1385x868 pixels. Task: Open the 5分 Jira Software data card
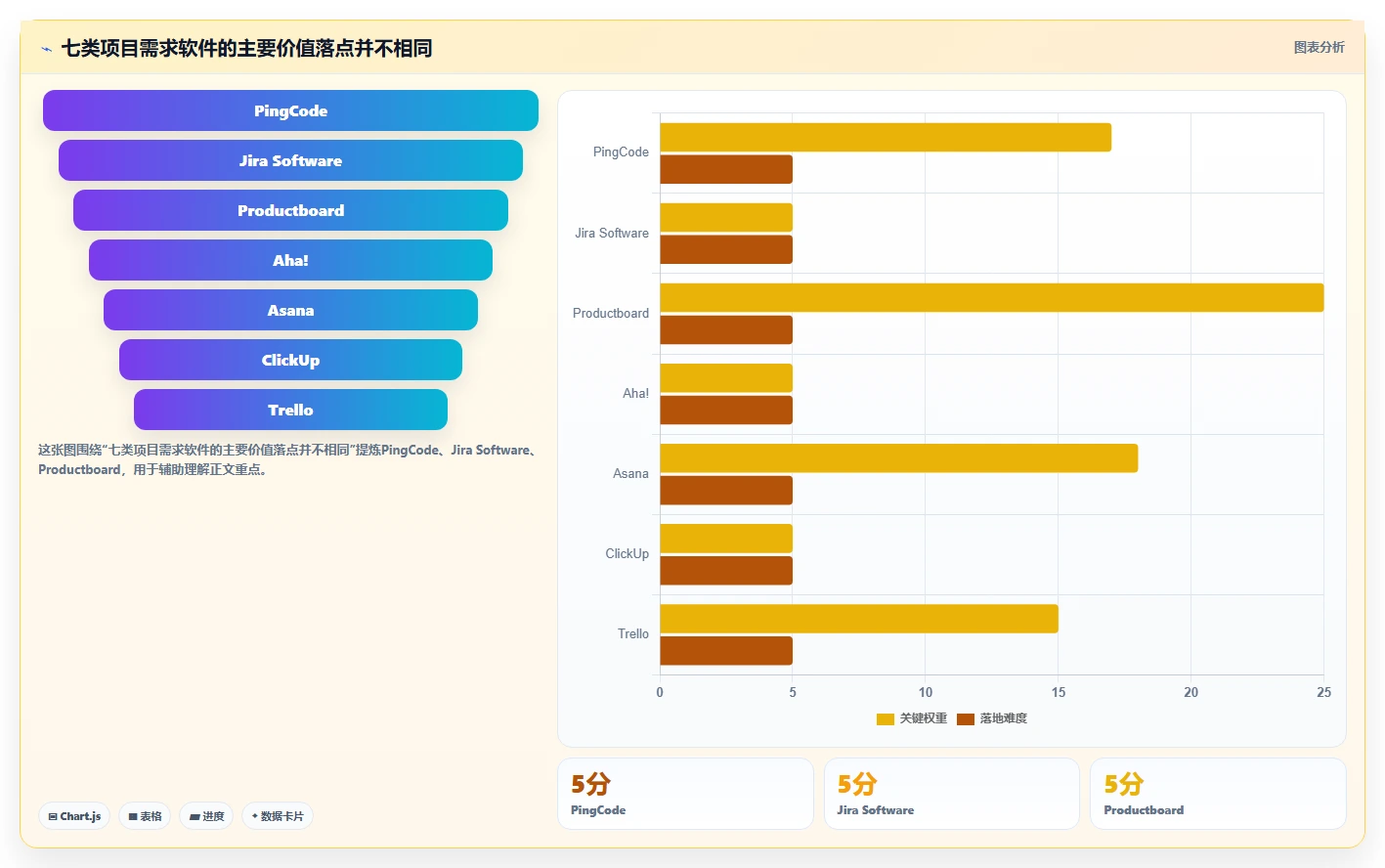coord(952,794)
